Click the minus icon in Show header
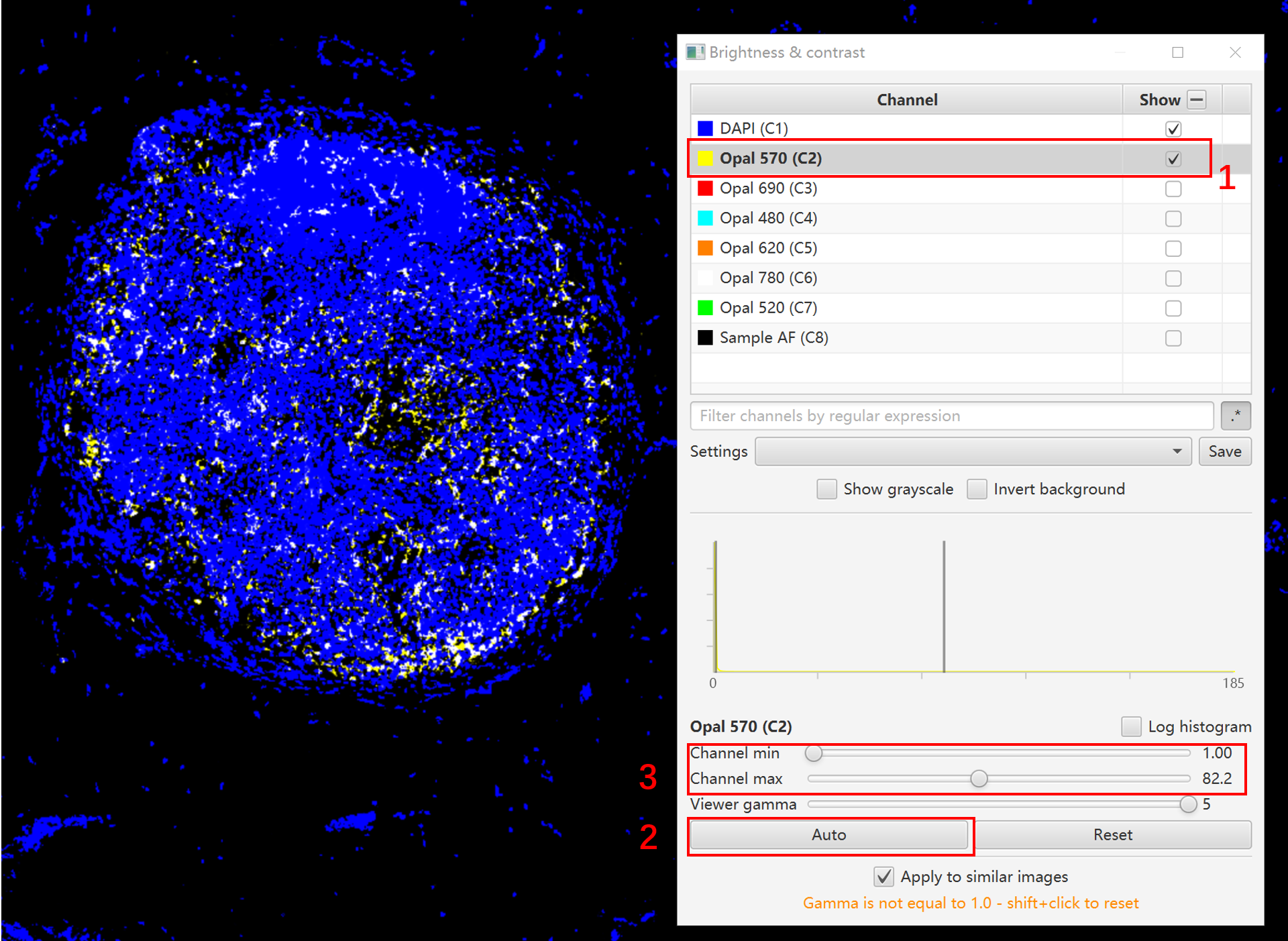This screenshot has height=941, width=1288. pyautogui.click(x=1196, y=100)
